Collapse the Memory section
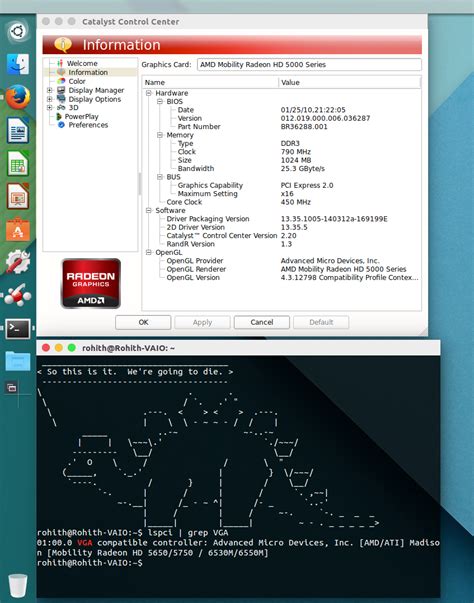474x603 pixels. (160, 135)
